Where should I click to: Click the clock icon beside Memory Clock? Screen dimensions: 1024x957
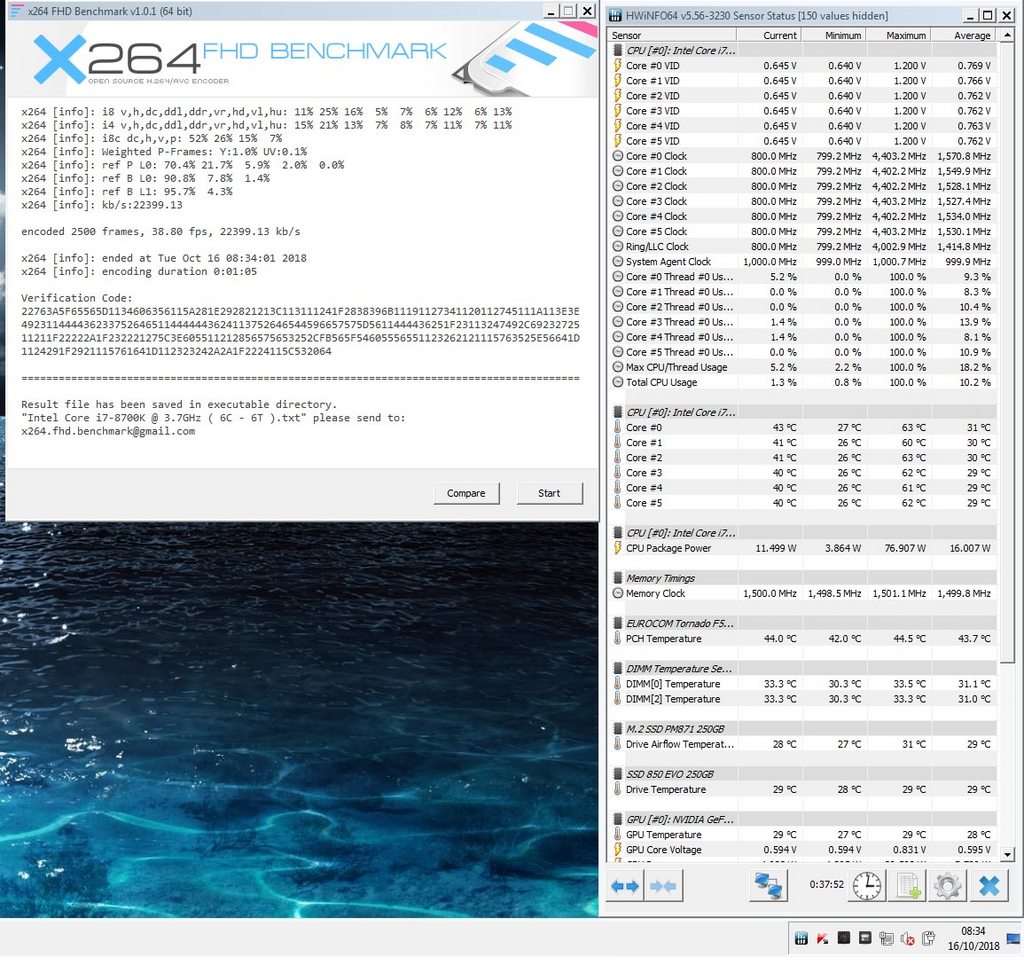617,593
